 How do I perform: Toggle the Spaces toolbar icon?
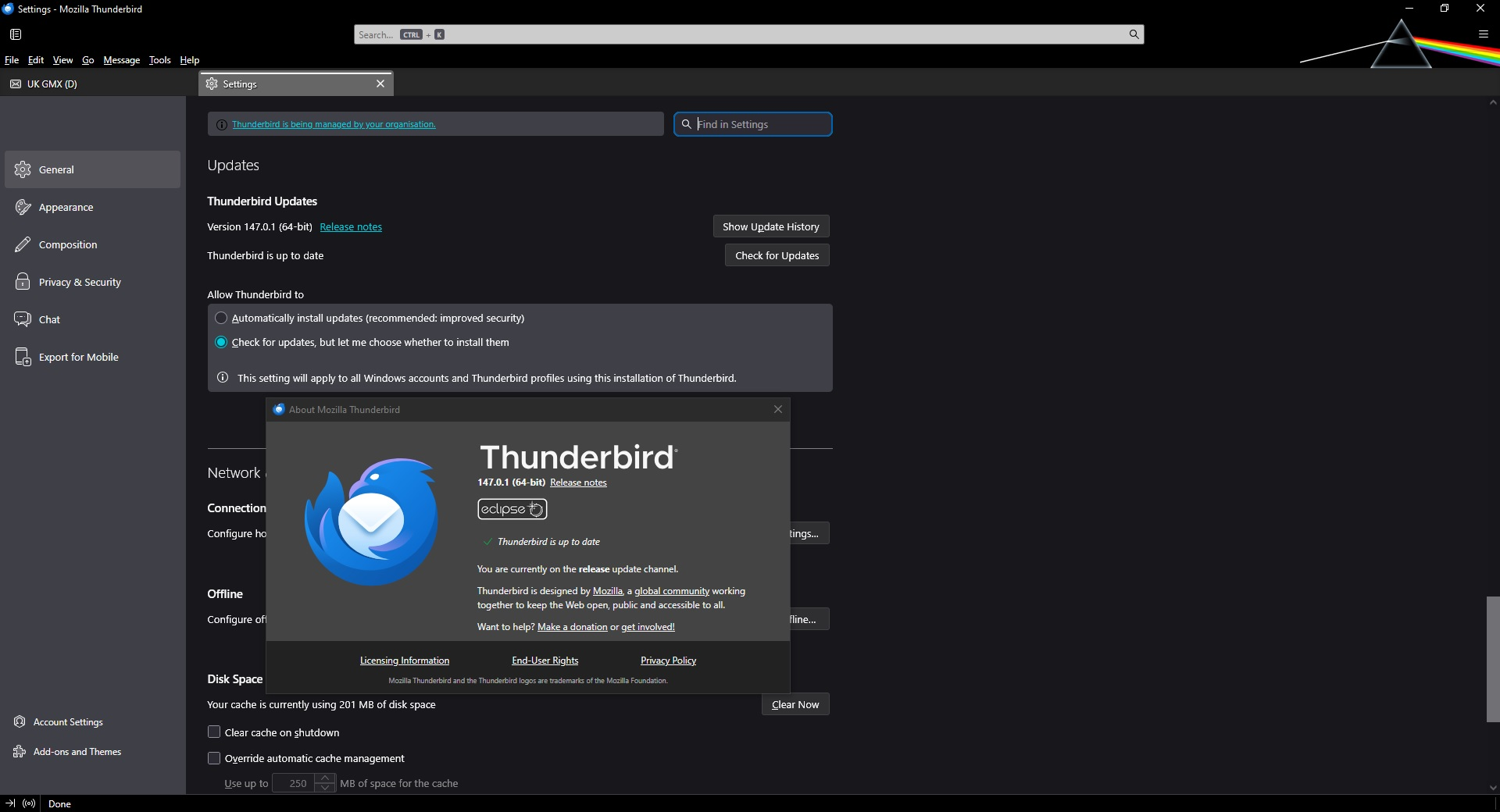(16, 34)
